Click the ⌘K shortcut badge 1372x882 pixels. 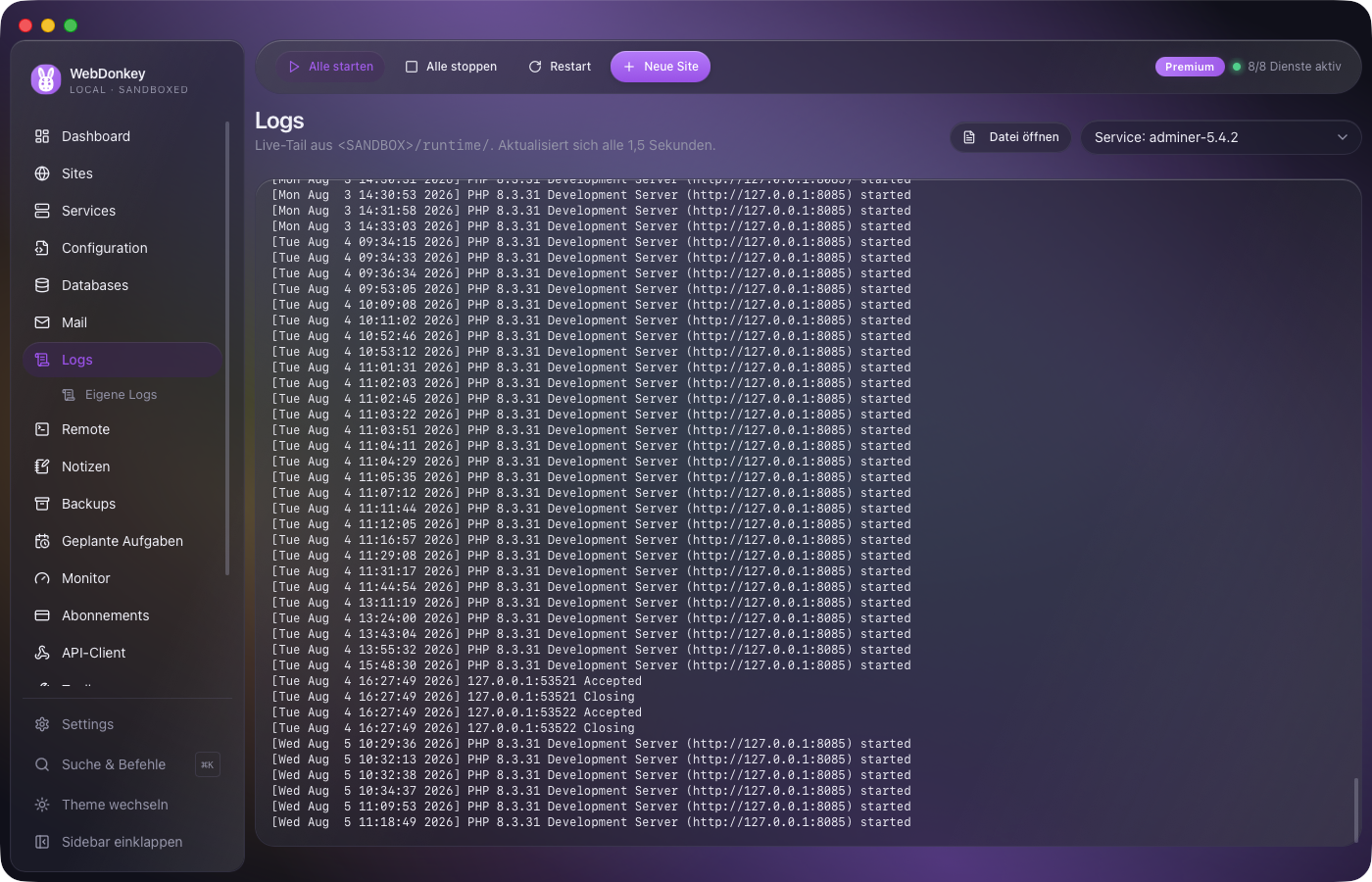(x=208, y=764)
